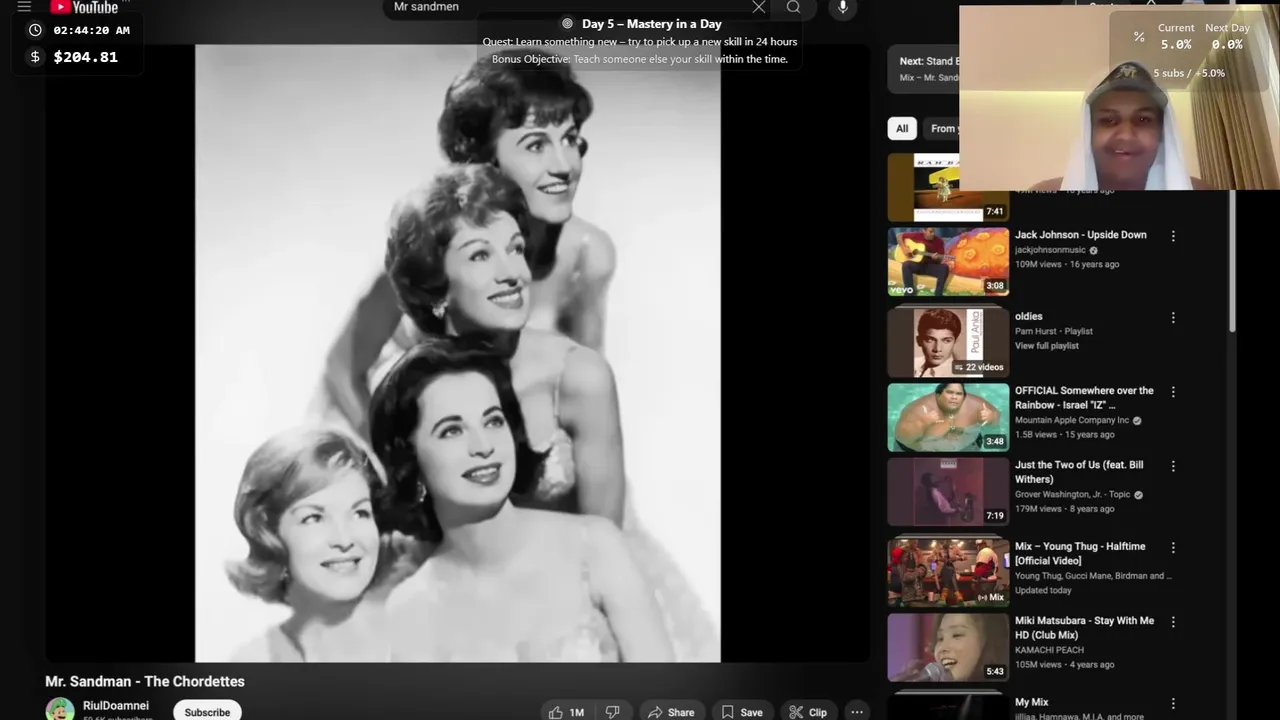Screen dimensions: 1280x720
Task: Open 'OFFICIAL Somewhere over the Rainbow' title
Action: pyautogui.click(x=1084, y=398)
